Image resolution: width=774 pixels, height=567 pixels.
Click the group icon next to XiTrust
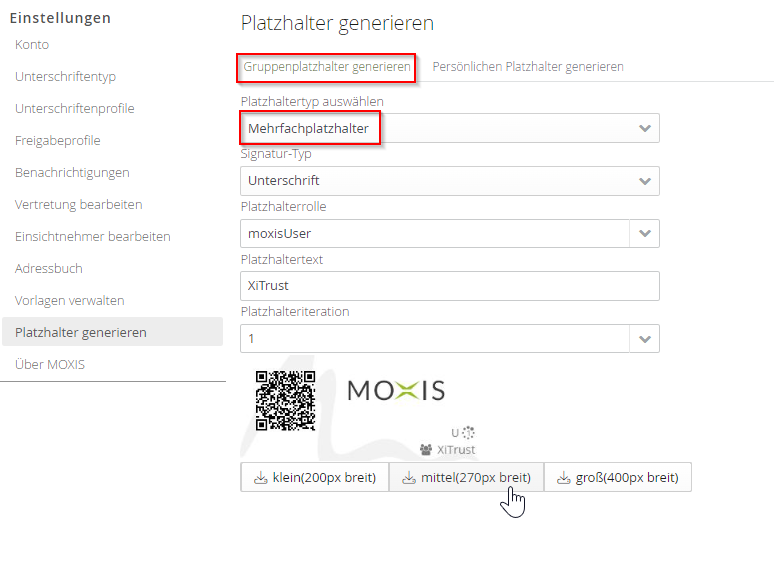pos(426,450)
